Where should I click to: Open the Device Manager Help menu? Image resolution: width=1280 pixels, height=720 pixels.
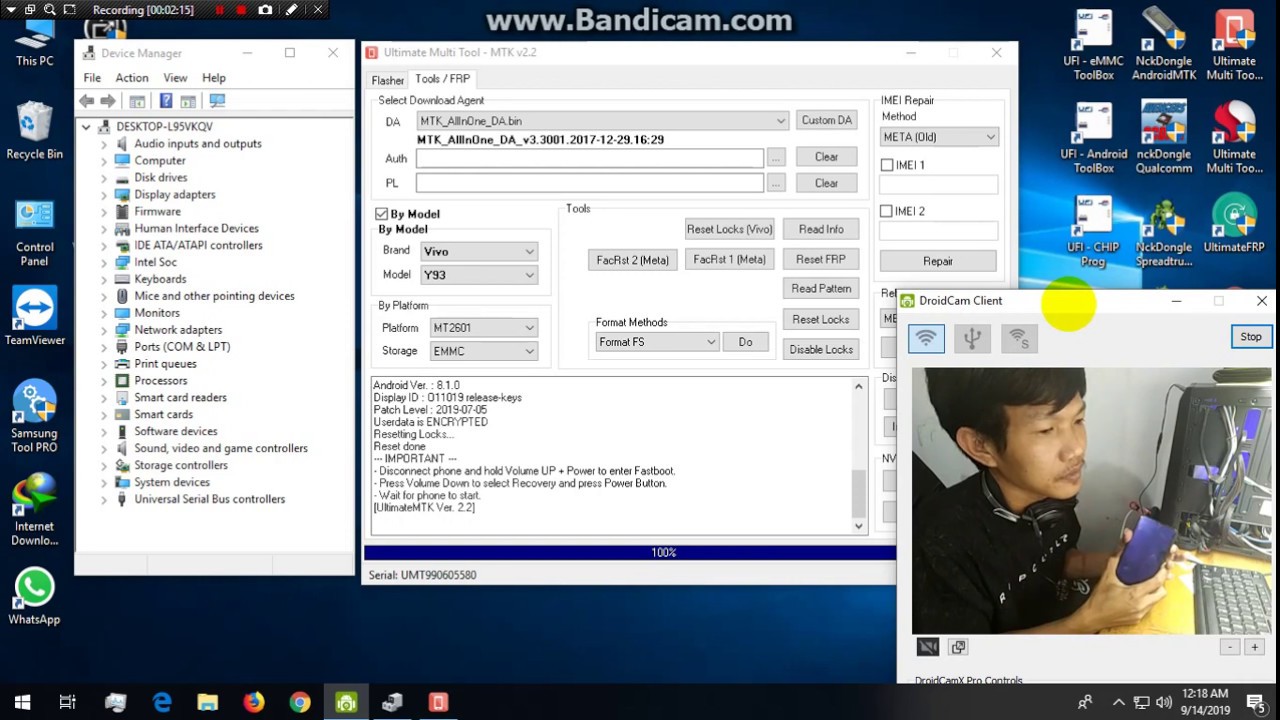click(214, 77)
